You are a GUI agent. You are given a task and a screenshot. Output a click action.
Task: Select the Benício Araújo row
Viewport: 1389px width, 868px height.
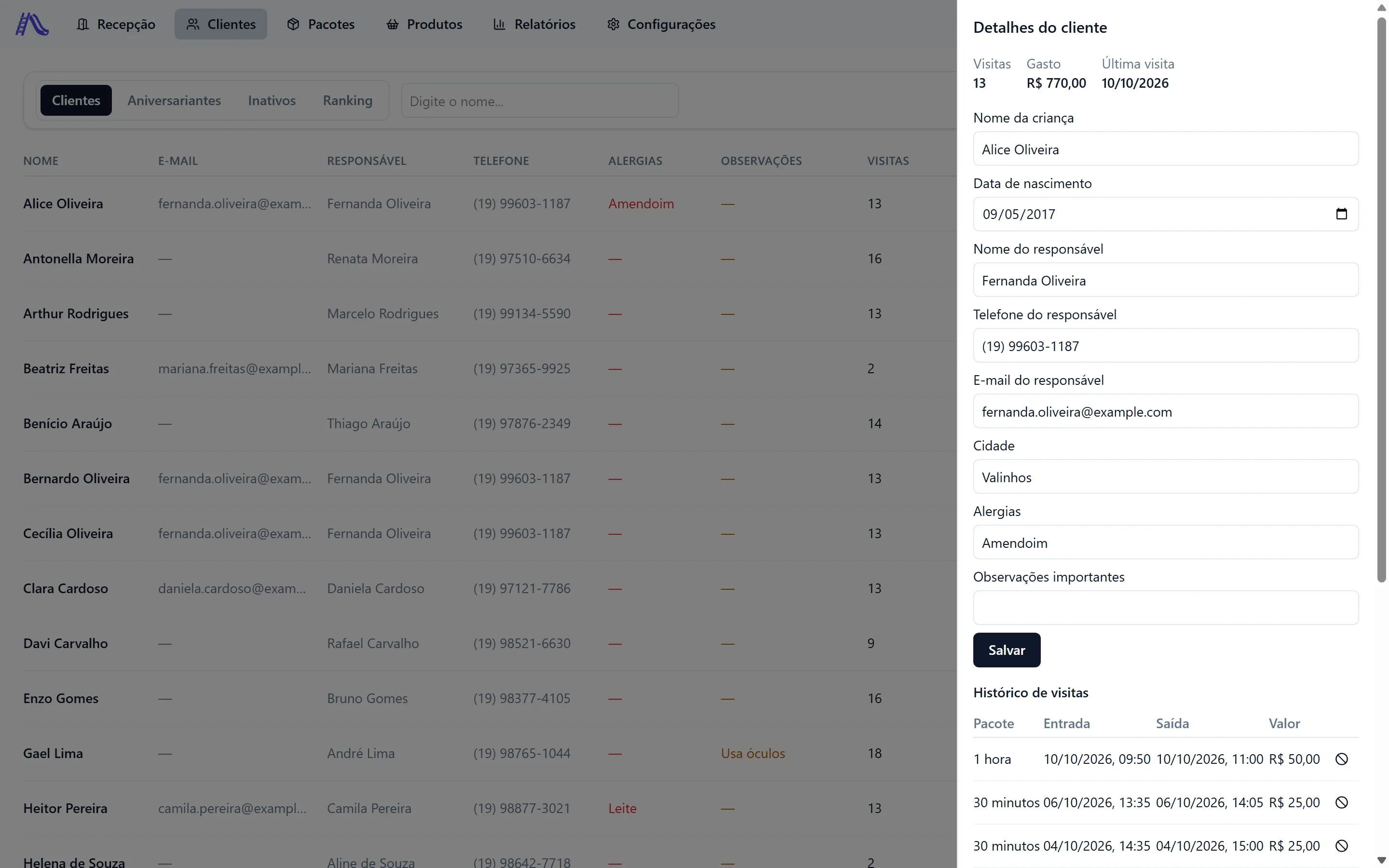68,424
